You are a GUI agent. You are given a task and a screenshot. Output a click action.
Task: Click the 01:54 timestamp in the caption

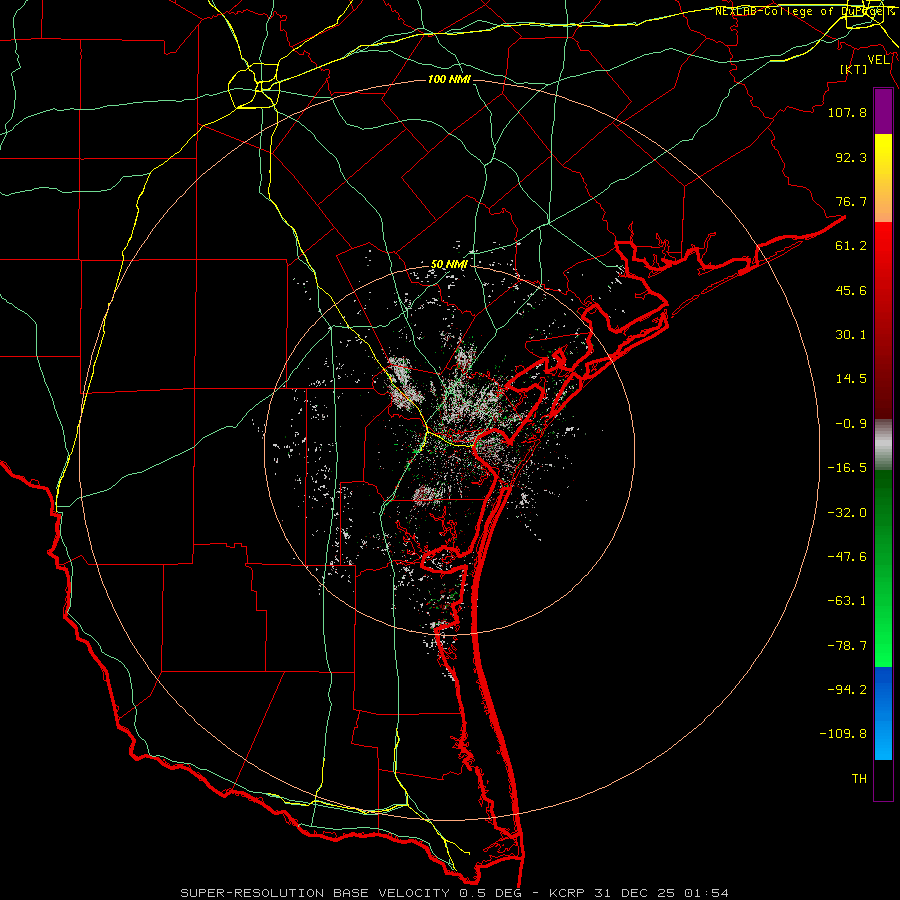point(707,893)
